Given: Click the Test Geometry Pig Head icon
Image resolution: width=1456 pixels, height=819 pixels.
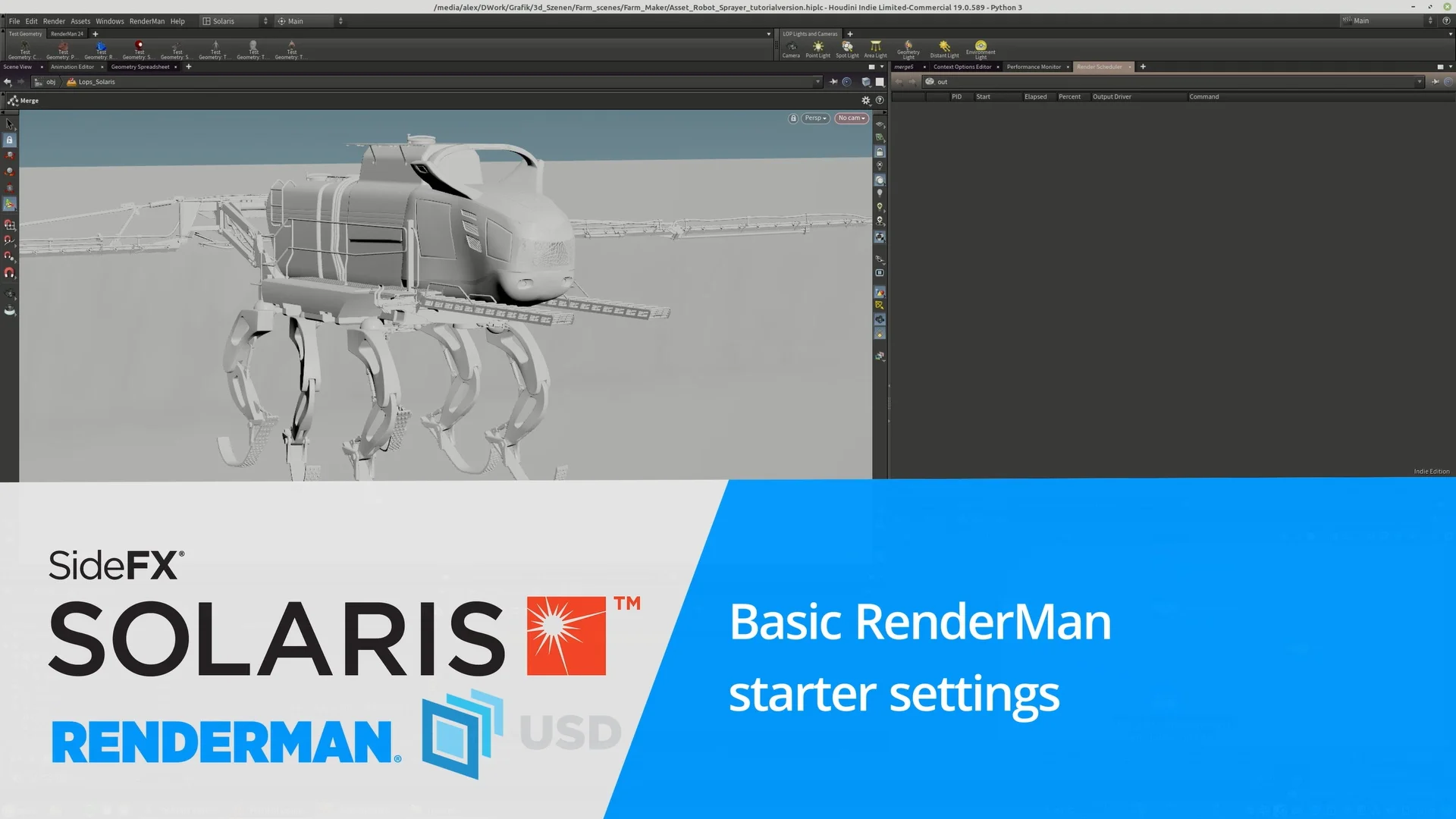Looking at the screenshot, I should tap(63, 50).
